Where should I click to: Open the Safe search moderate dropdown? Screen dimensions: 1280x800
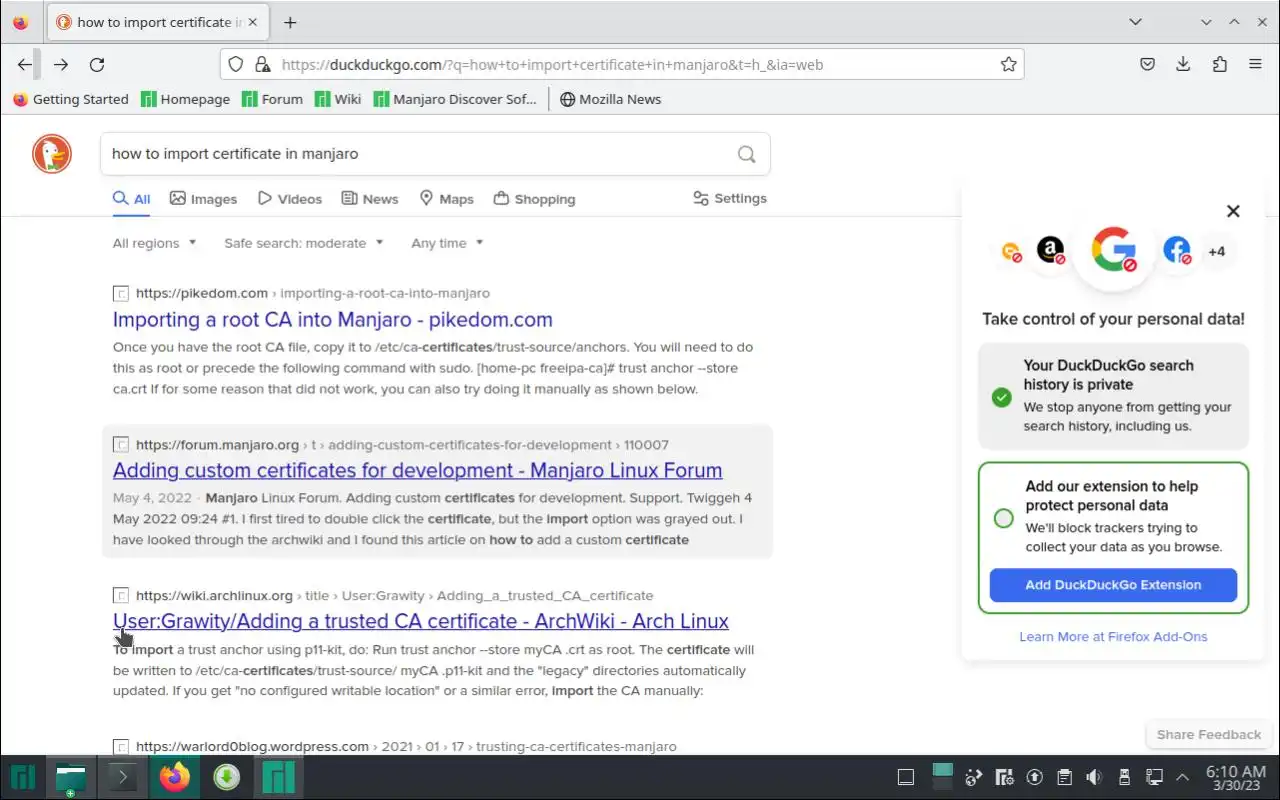click(303, 243)
